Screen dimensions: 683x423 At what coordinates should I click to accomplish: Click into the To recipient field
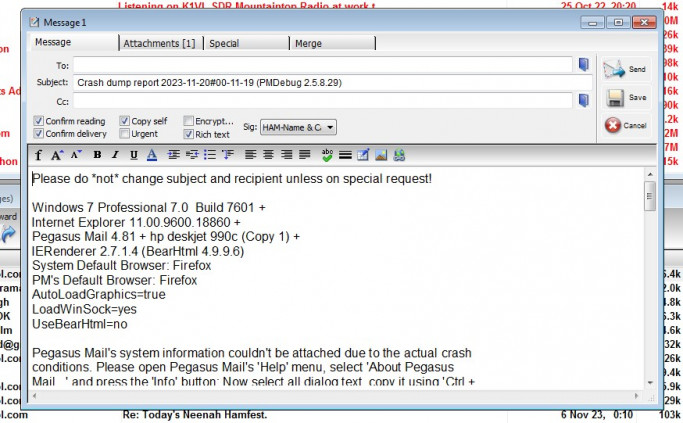[x=322, y=64]
